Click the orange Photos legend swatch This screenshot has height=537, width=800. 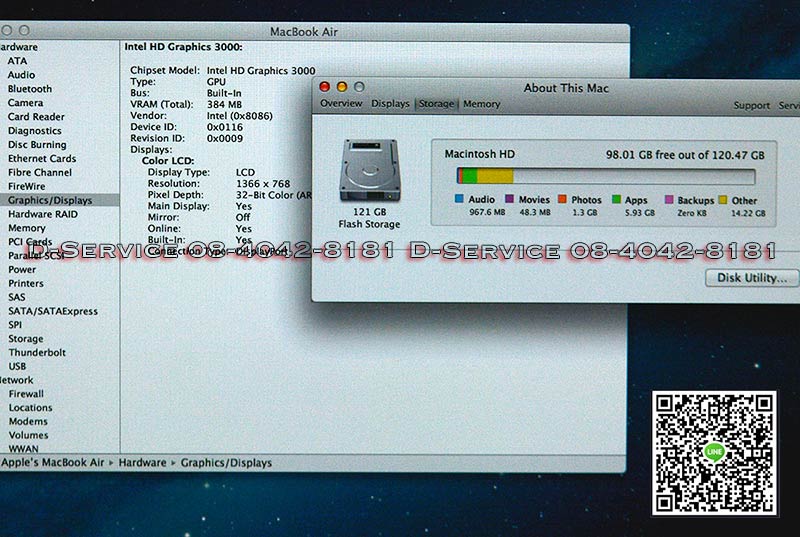coord(562,199)
